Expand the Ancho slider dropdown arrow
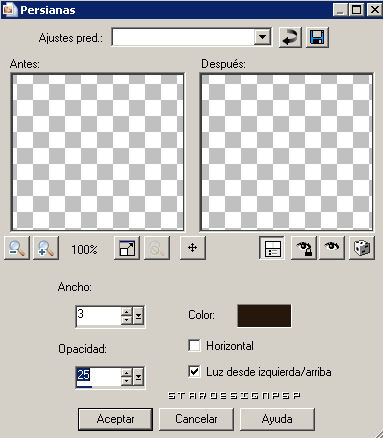Screen dimensions: 383x438 coord(138,316)
